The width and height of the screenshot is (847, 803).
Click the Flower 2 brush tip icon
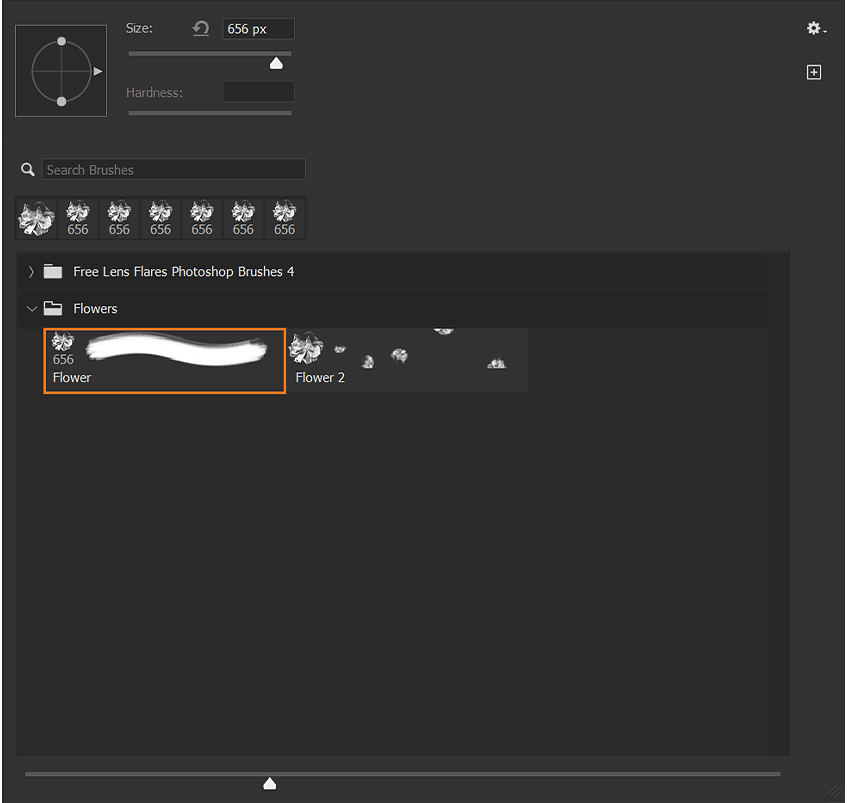tap(306, 348)
